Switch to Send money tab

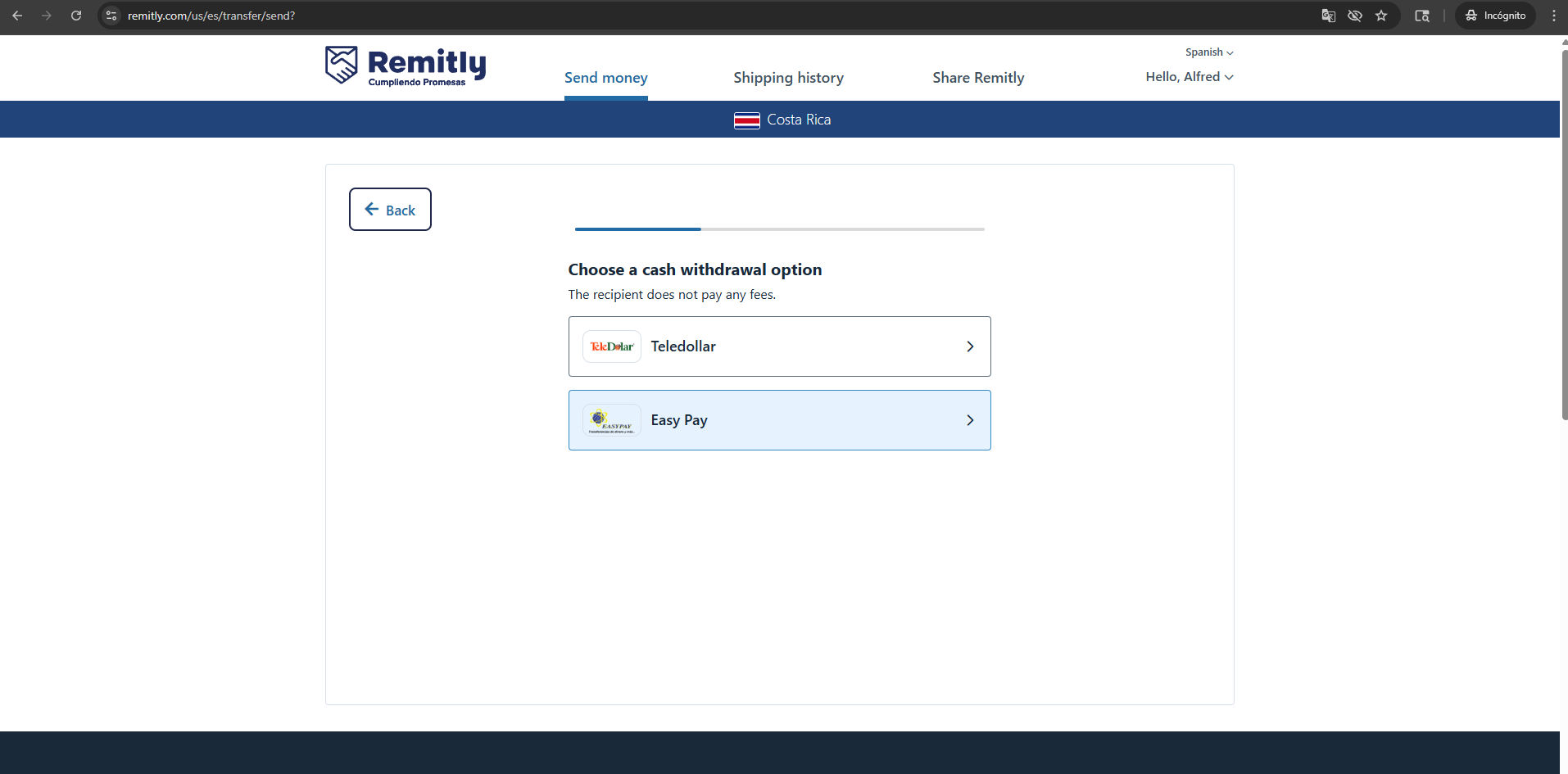click(605, 78)
